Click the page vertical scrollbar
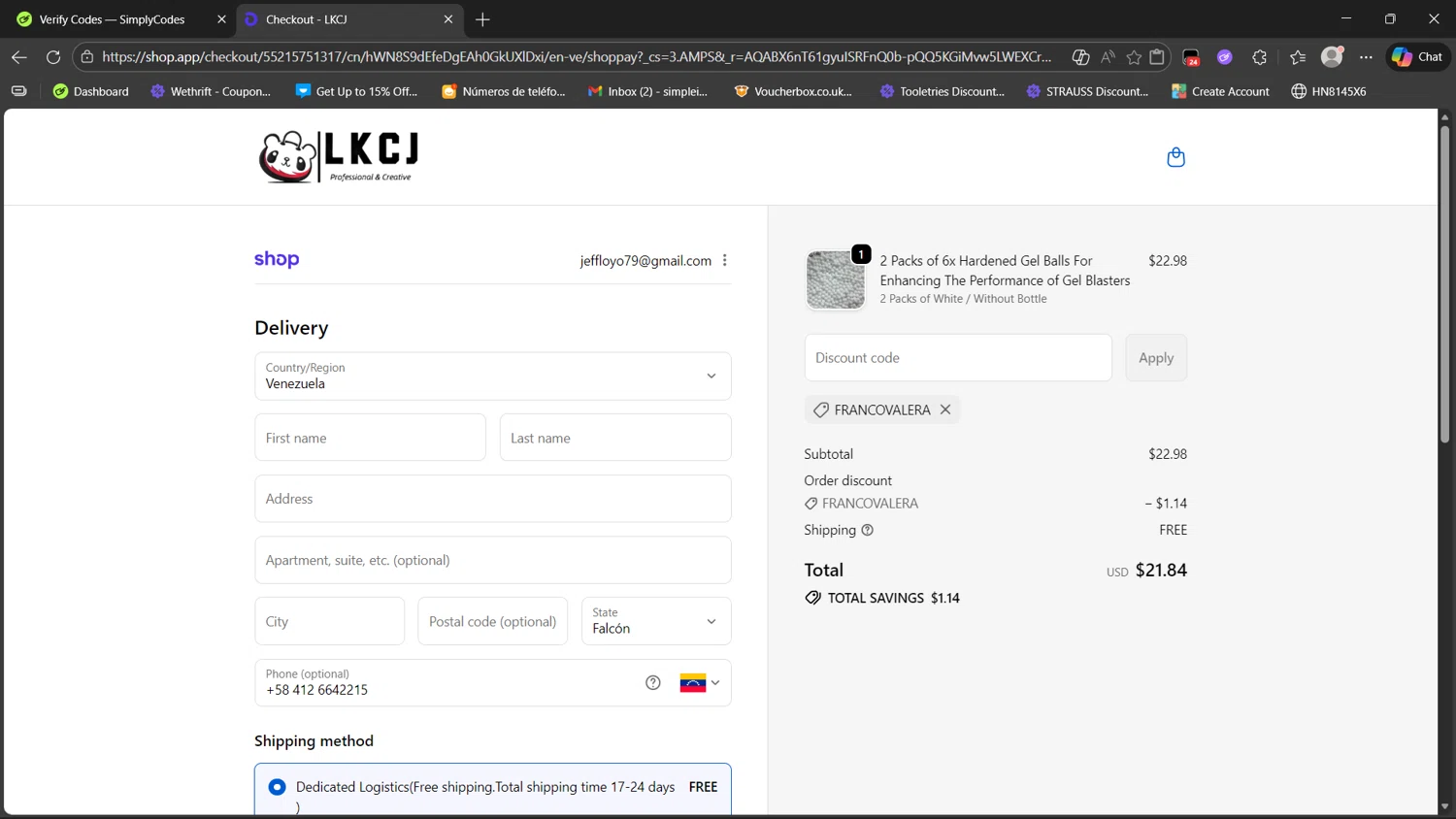The width and height of the screenshot is (1456, 819). 1444,283
